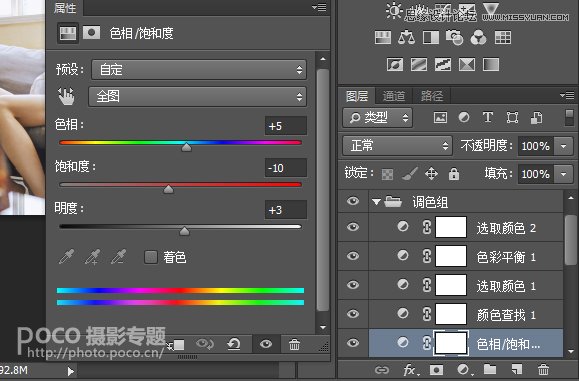Hide the 色相/饱和度 layer
The height and width of the screenshot is (381, 579).
[353, 343]
